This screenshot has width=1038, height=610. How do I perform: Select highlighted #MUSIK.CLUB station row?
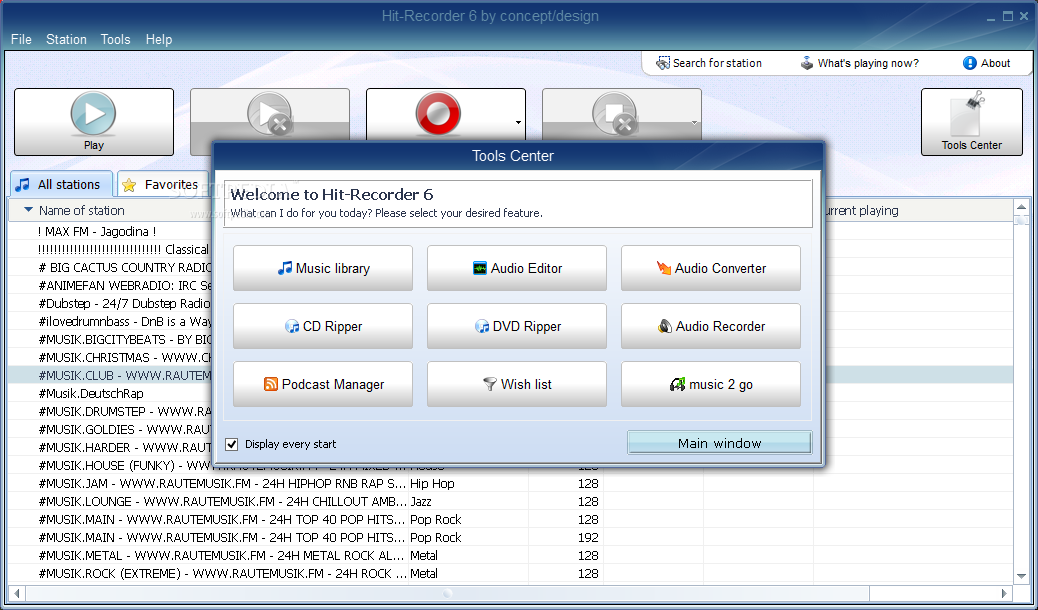click(x=110, y=376)
